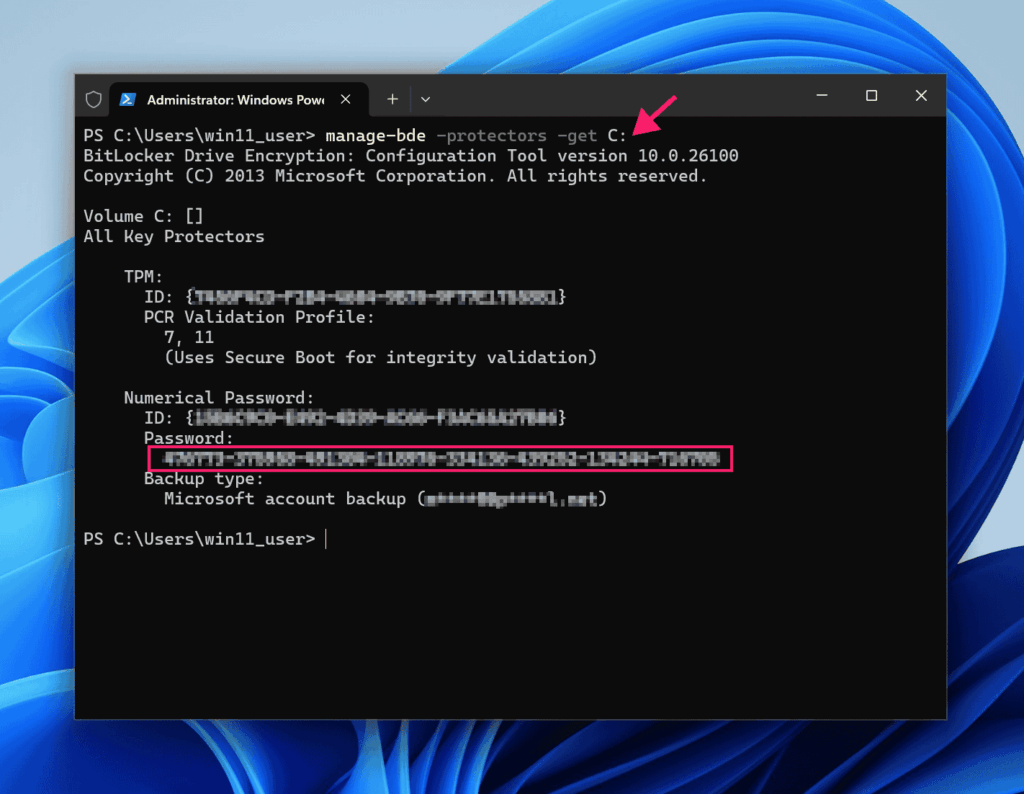Click the blurred TPM ID value

(376, 297)
